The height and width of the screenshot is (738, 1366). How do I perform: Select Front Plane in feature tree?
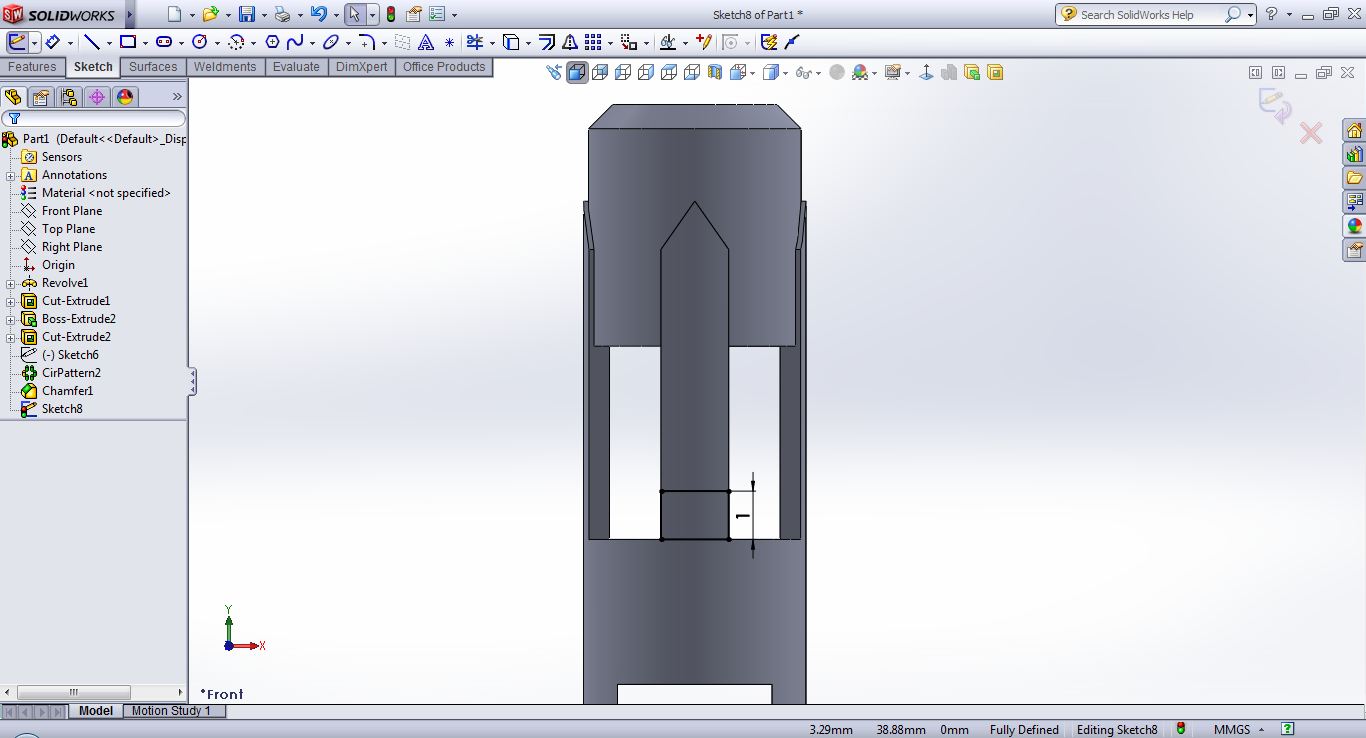pyautogui.click(x=71, y=211)
